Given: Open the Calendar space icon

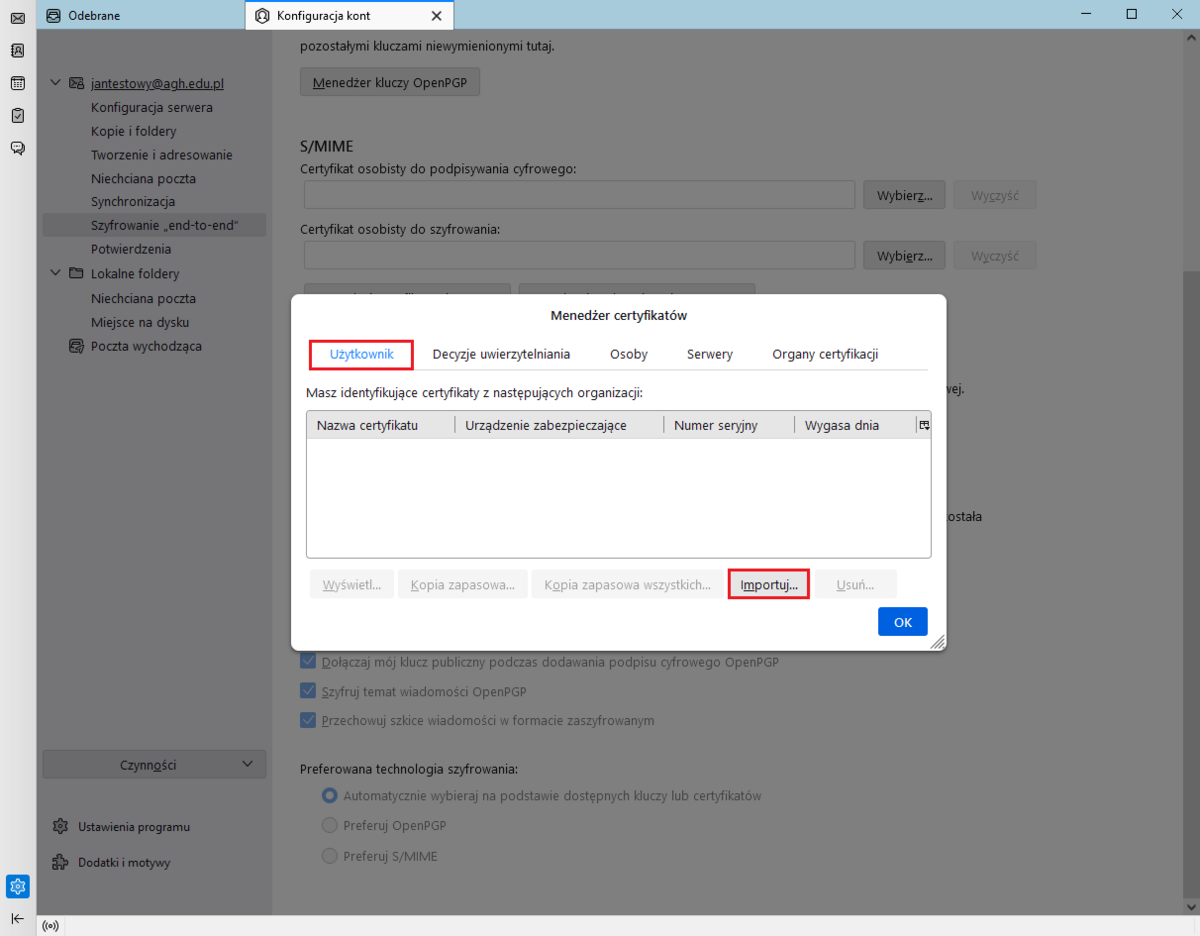Looking at the screenshot, I should 17,83.
